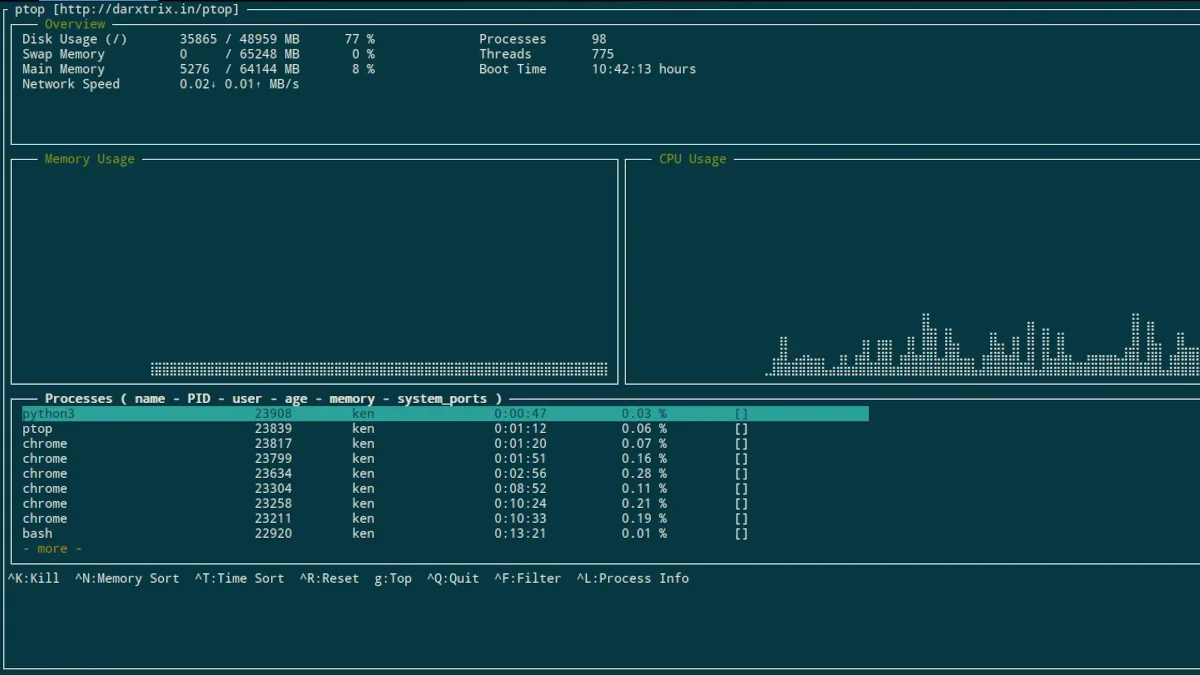The height and width of the screenshot is (675, 1200).
Task: Jump to the top with g:Top
Action: (x=393, y=578)
